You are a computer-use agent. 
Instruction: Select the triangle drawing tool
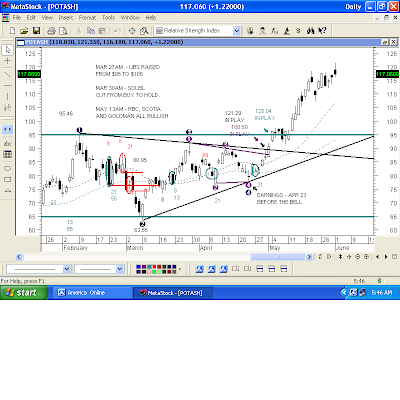pos(8,191)
